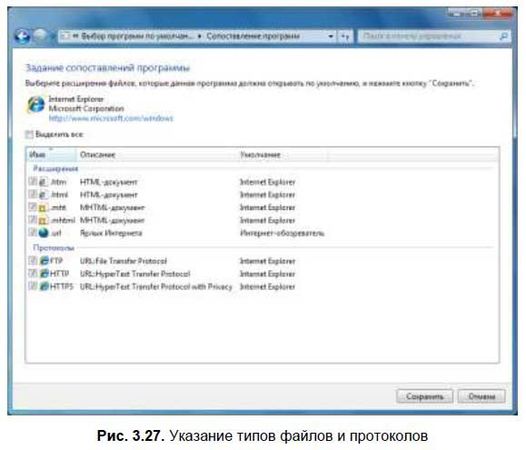526x450 pixels.
Task: Toggle the HTTP checkbox
Action: pos(33,273)
